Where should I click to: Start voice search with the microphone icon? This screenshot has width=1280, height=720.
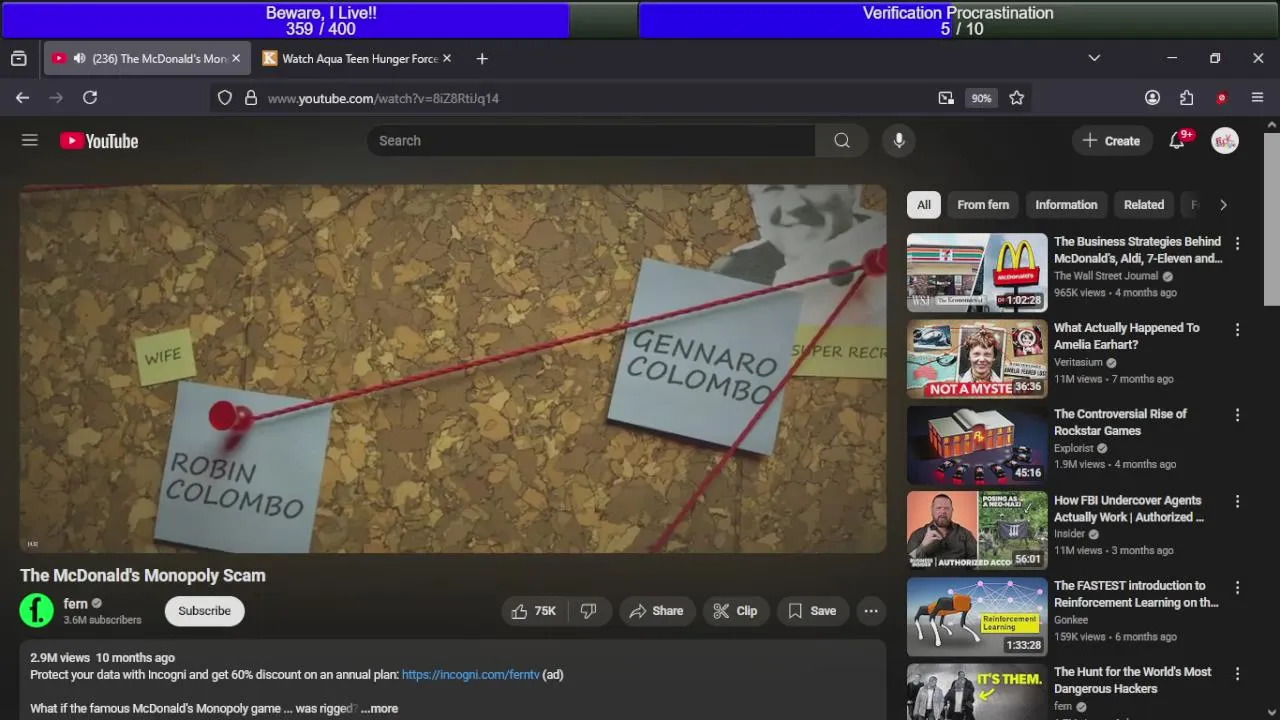coord(899,141)
